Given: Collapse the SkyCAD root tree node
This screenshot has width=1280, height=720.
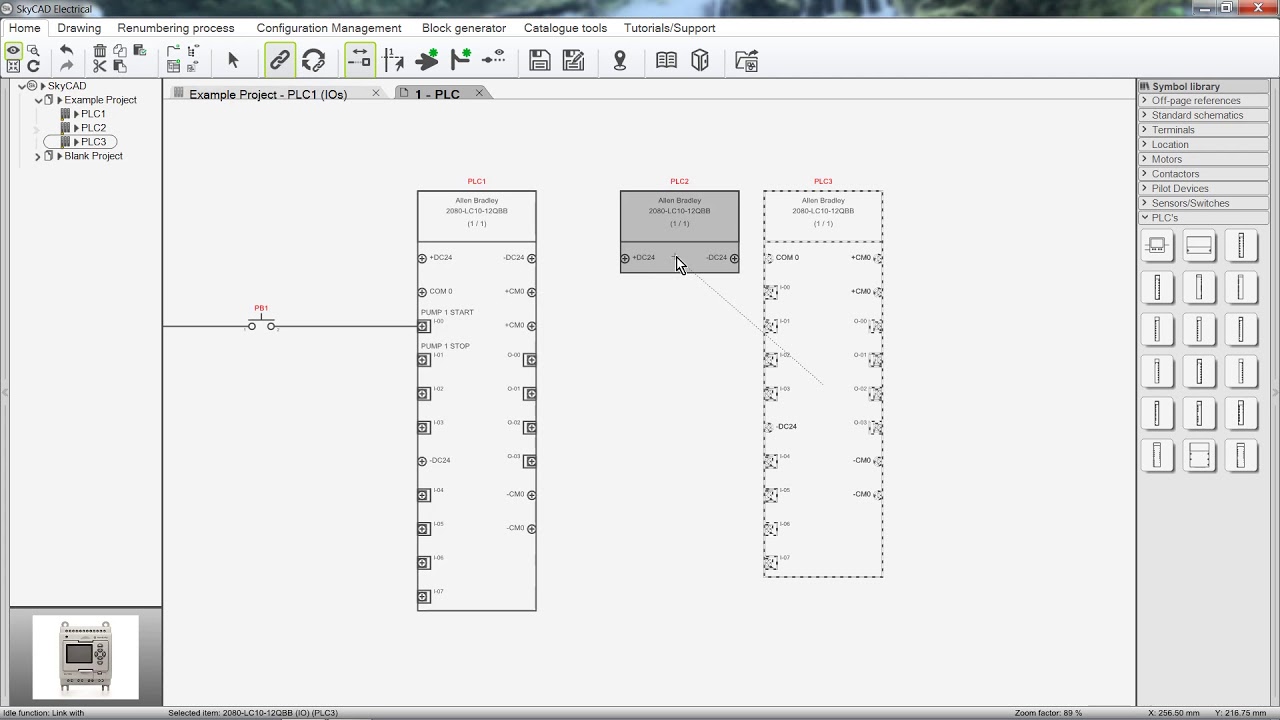Looking at the screenshot, I should pos(22,86).
